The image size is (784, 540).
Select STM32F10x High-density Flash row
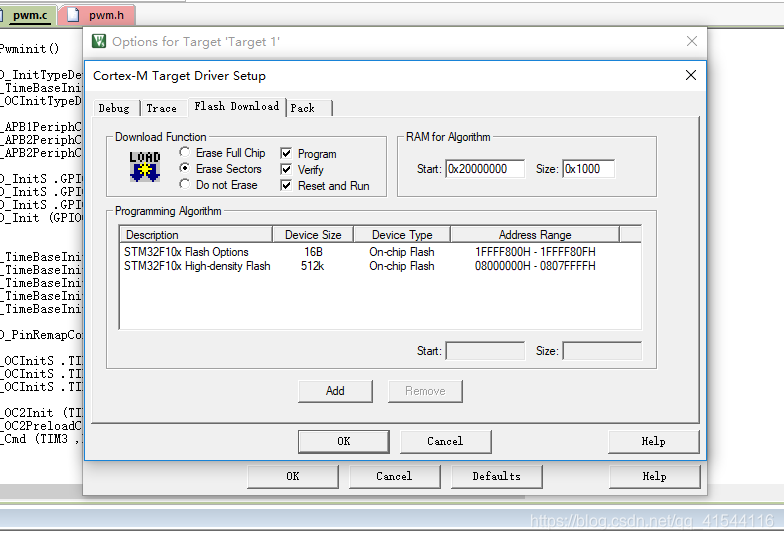point(380,266)
